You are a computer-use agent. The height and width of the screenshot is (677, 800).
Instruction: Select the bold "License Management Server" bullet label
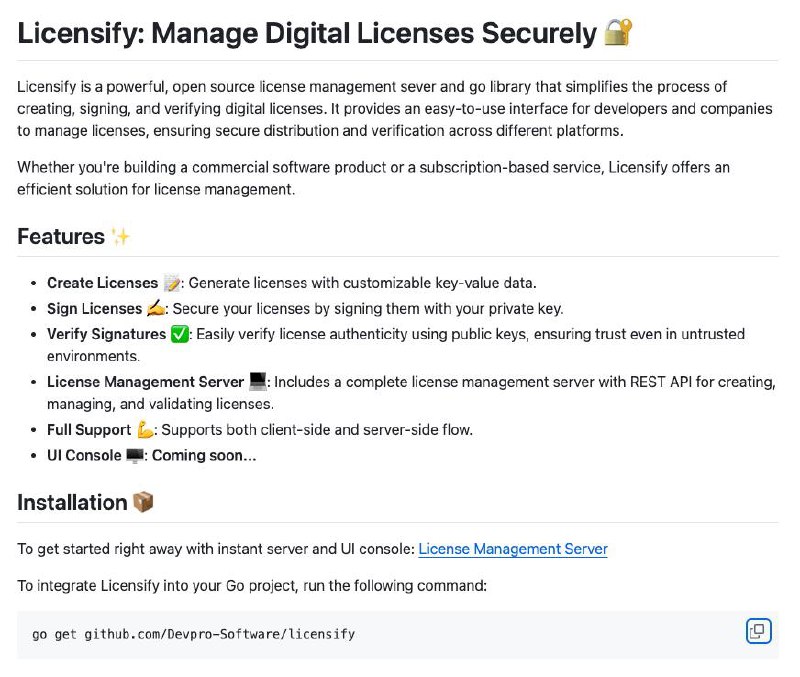[x=145, y=382]
